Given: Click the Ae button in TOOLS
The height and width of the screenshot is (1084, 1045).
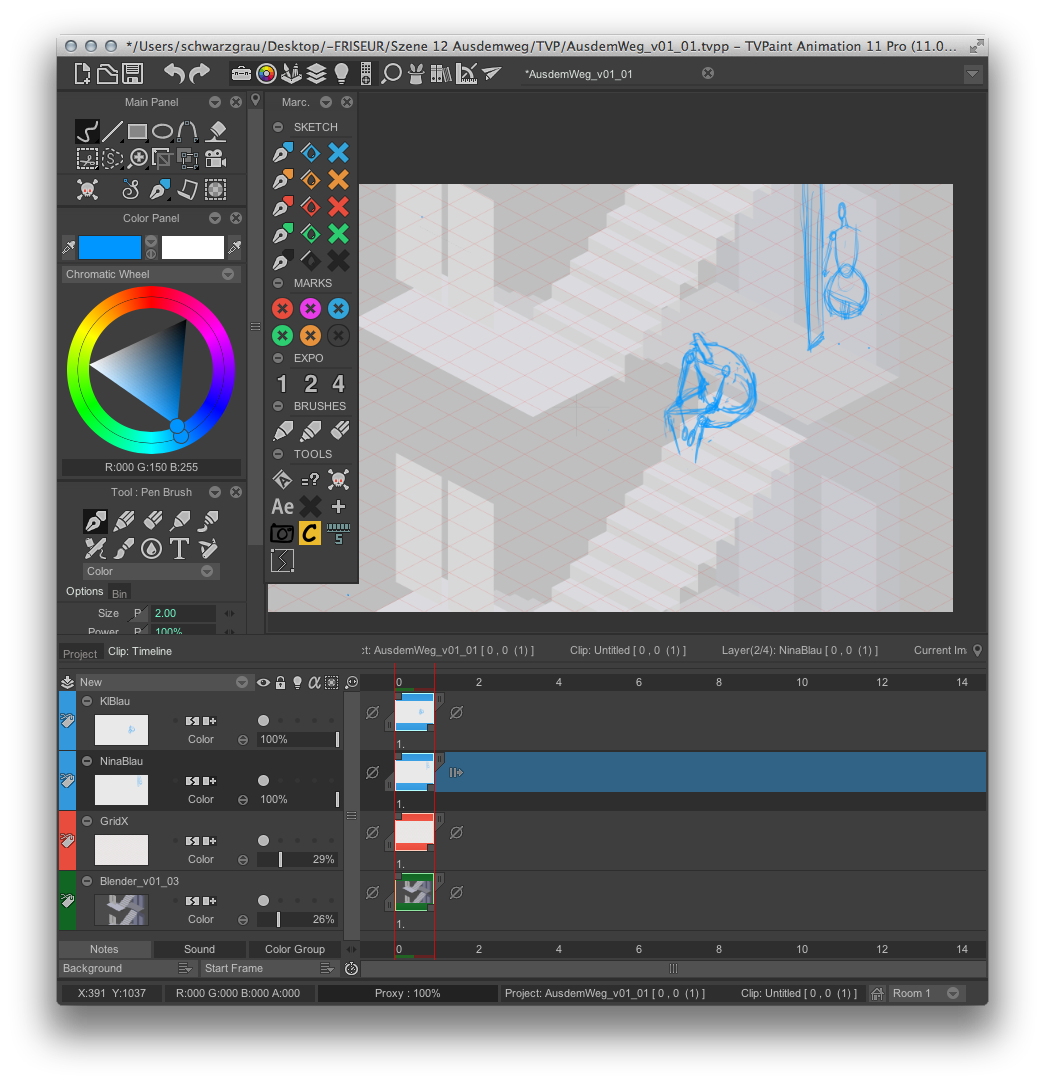Looking at the screenshot, I should pyautogui.click(x=282, y=507).
